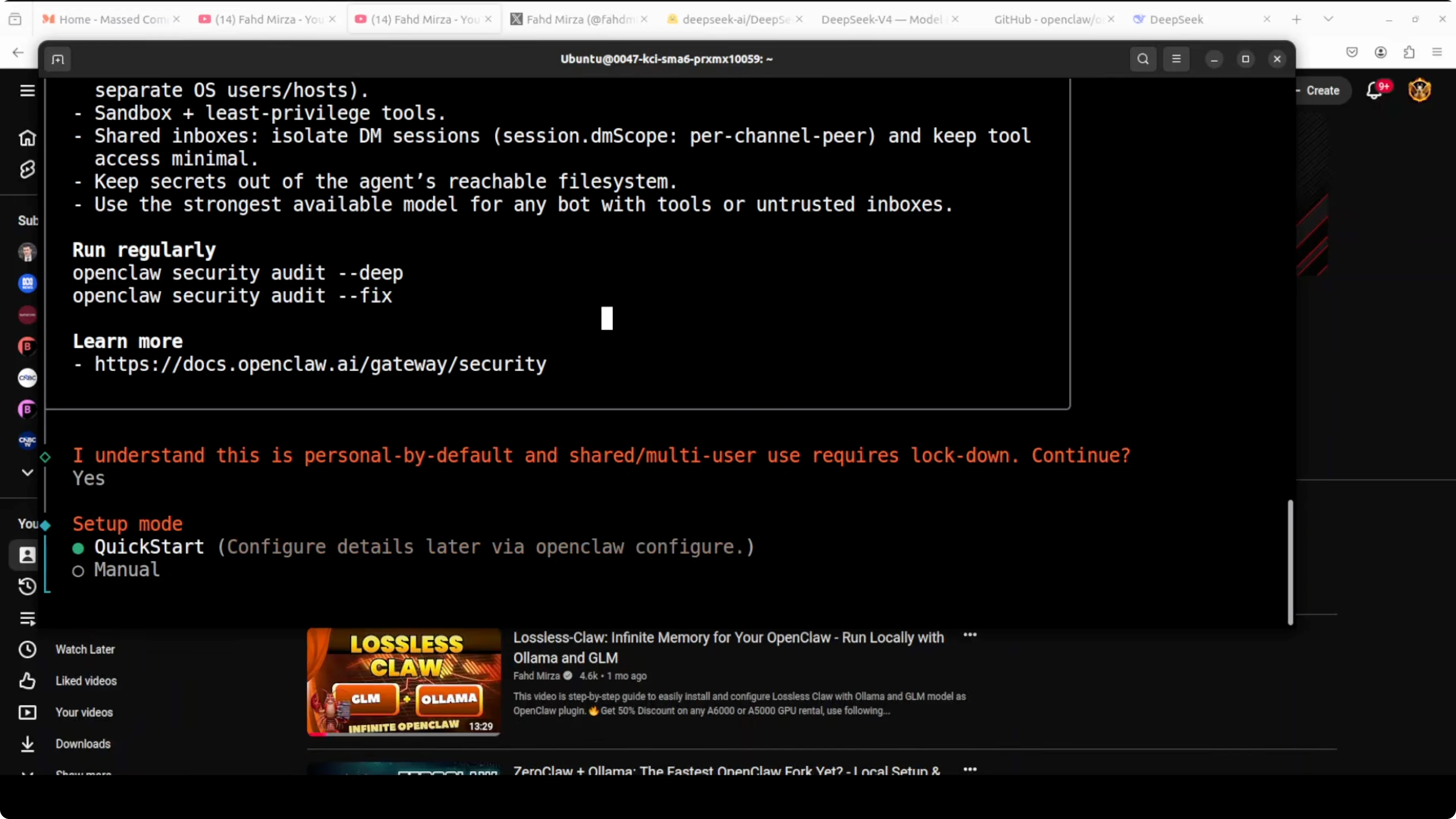The width and height of the screenshot is (1456, 819).
Task: Switch to GitHub openclaw browser tab
Action: point(1046,19)
